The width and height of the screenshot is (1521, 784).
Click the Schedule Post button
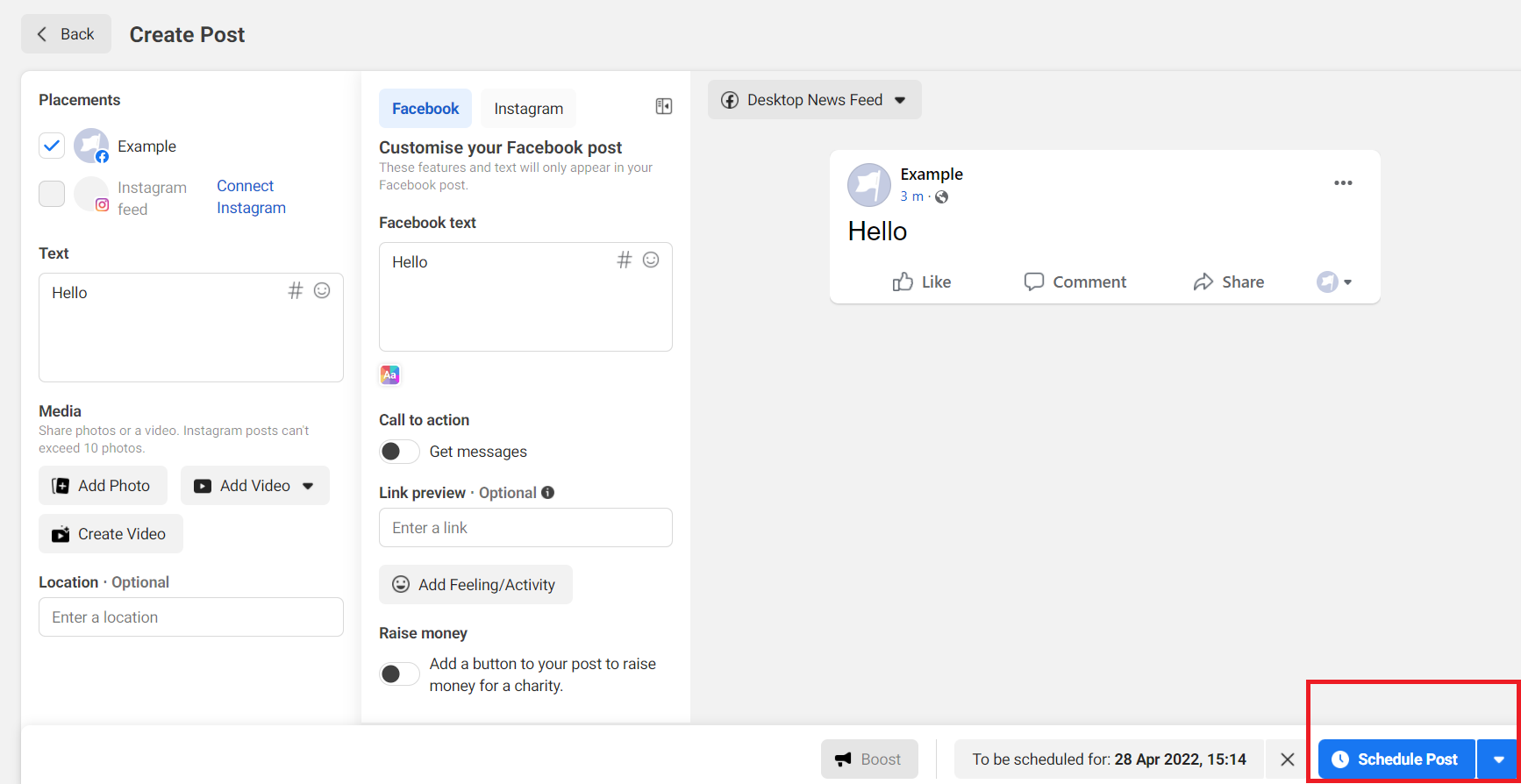pyautogui.click(x=1396, y=759)
